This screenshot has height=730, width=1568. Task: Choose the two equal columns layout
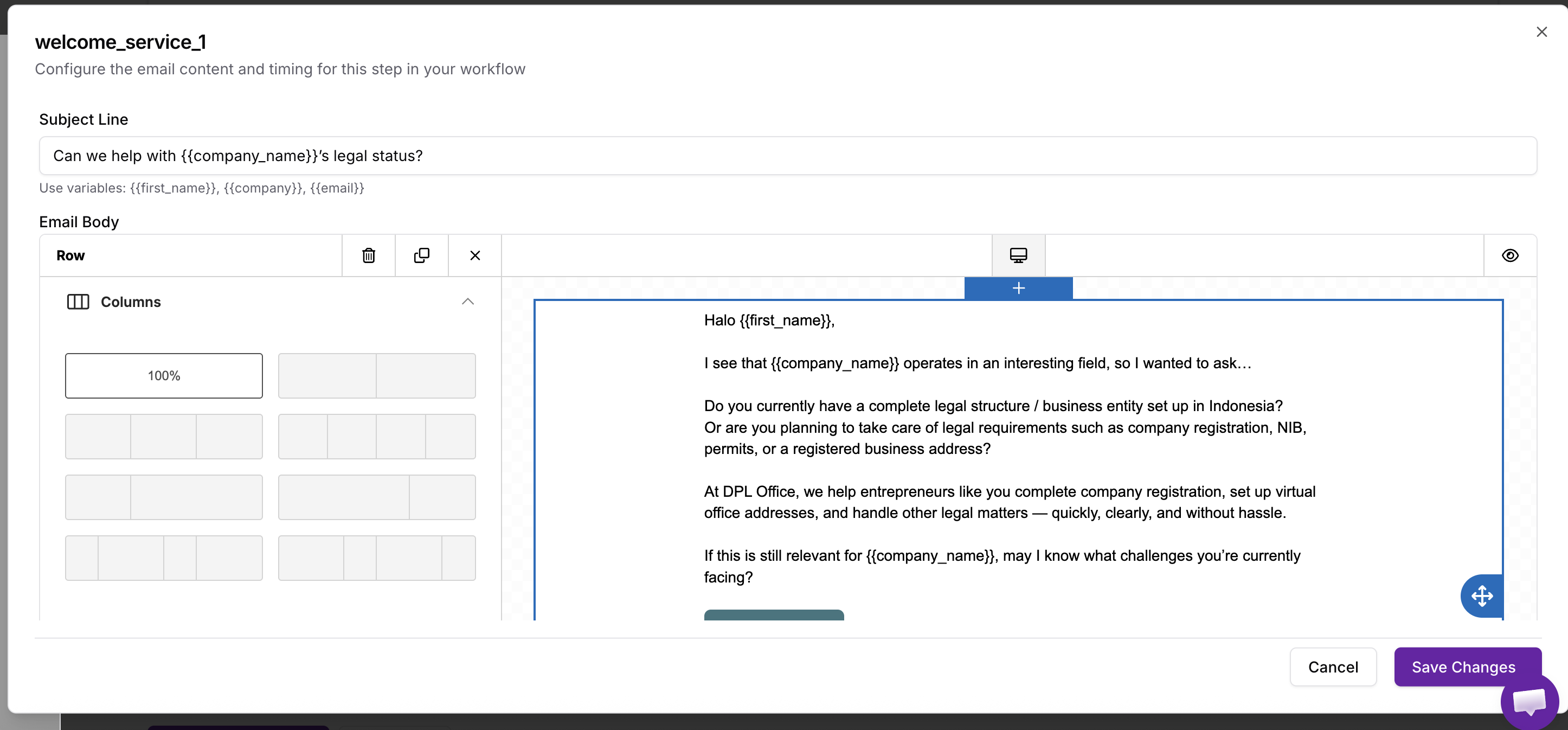[x=377, y=376]
